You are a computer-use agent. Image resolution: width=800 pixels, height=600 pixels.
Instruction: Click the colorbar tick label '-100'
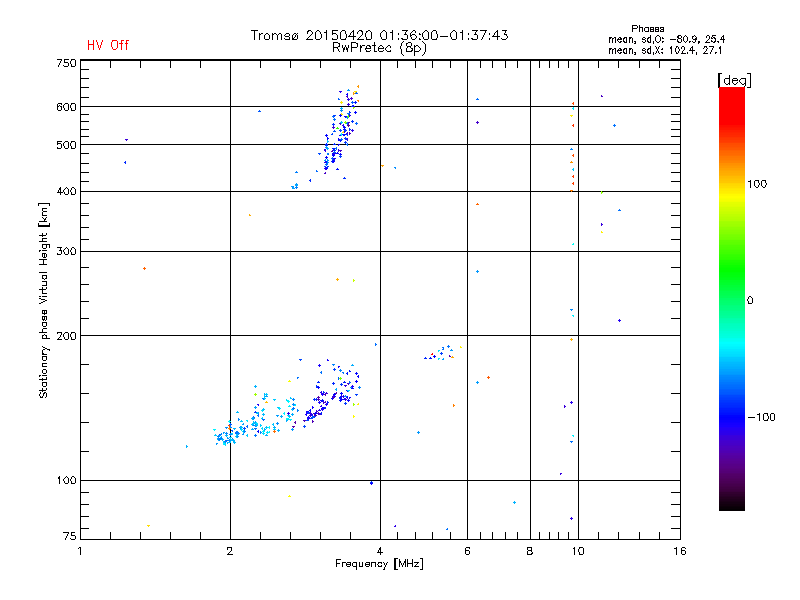pyautogui.click(x=761, y=417)
